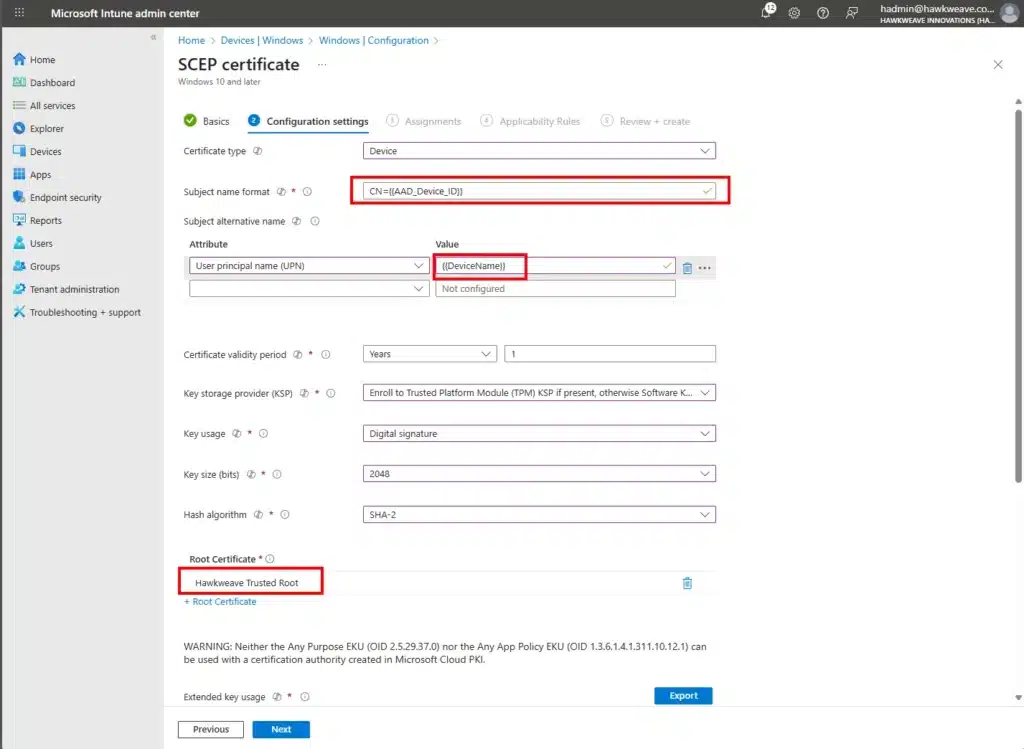Open the notifications bell icon
The height and width of the screenshot is (749, 1024).
(767, 12)
